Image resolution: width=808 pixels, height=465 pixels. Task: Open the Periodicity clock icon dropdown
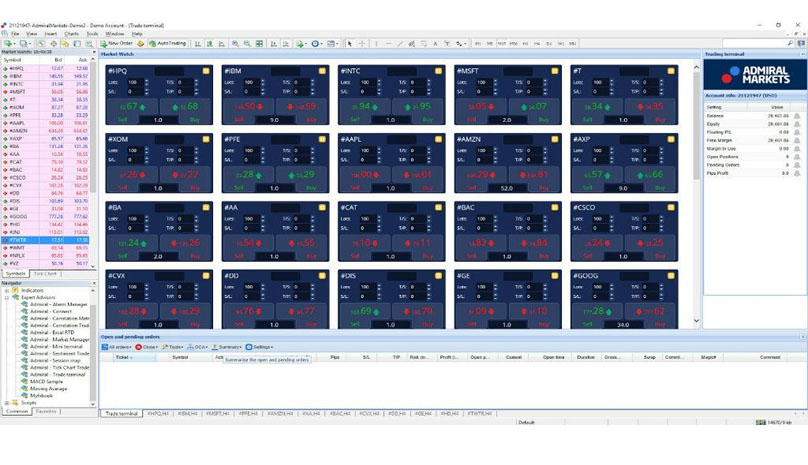point(316,44)
